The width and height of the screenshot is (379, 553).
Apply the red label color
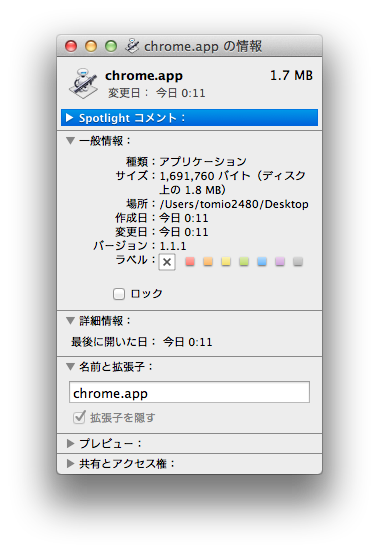pyautogui.click(x=190, y=261)
